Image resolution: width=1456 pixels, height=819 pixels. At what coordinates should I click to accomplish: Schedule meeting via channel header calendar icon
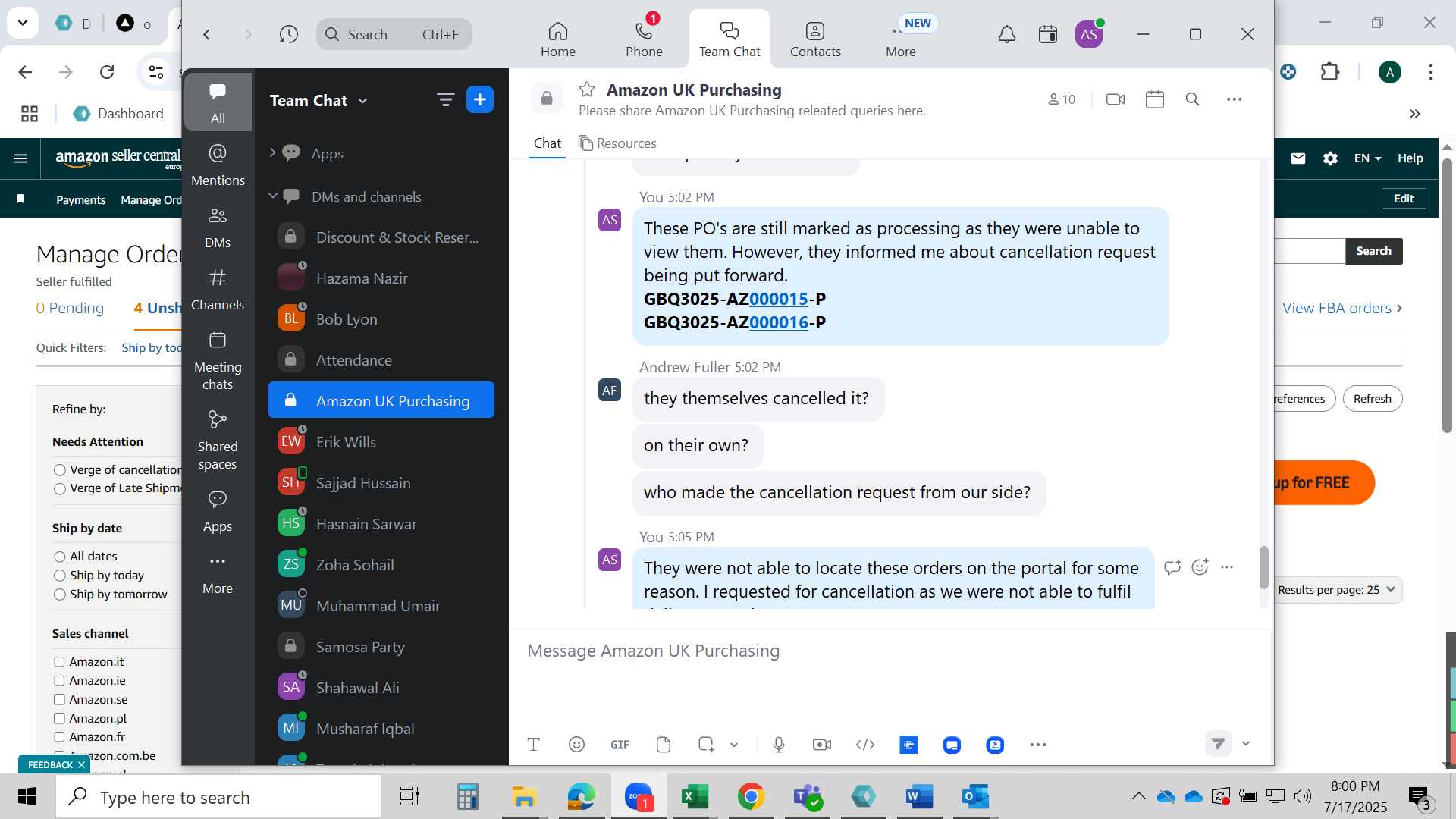tap(1154, 99)
